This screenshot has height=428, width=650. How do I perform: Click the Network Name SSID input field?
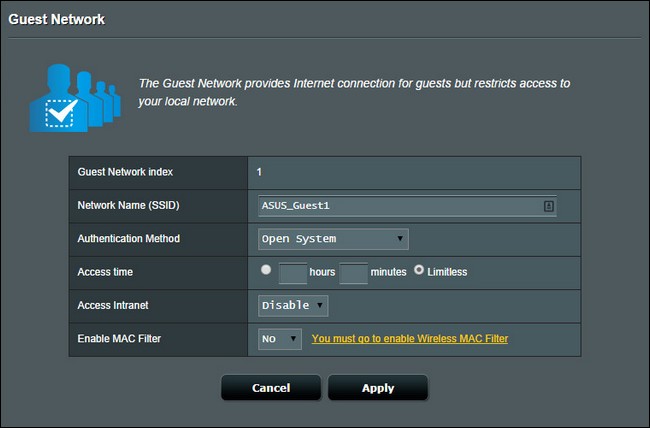[x=407, y=206]
